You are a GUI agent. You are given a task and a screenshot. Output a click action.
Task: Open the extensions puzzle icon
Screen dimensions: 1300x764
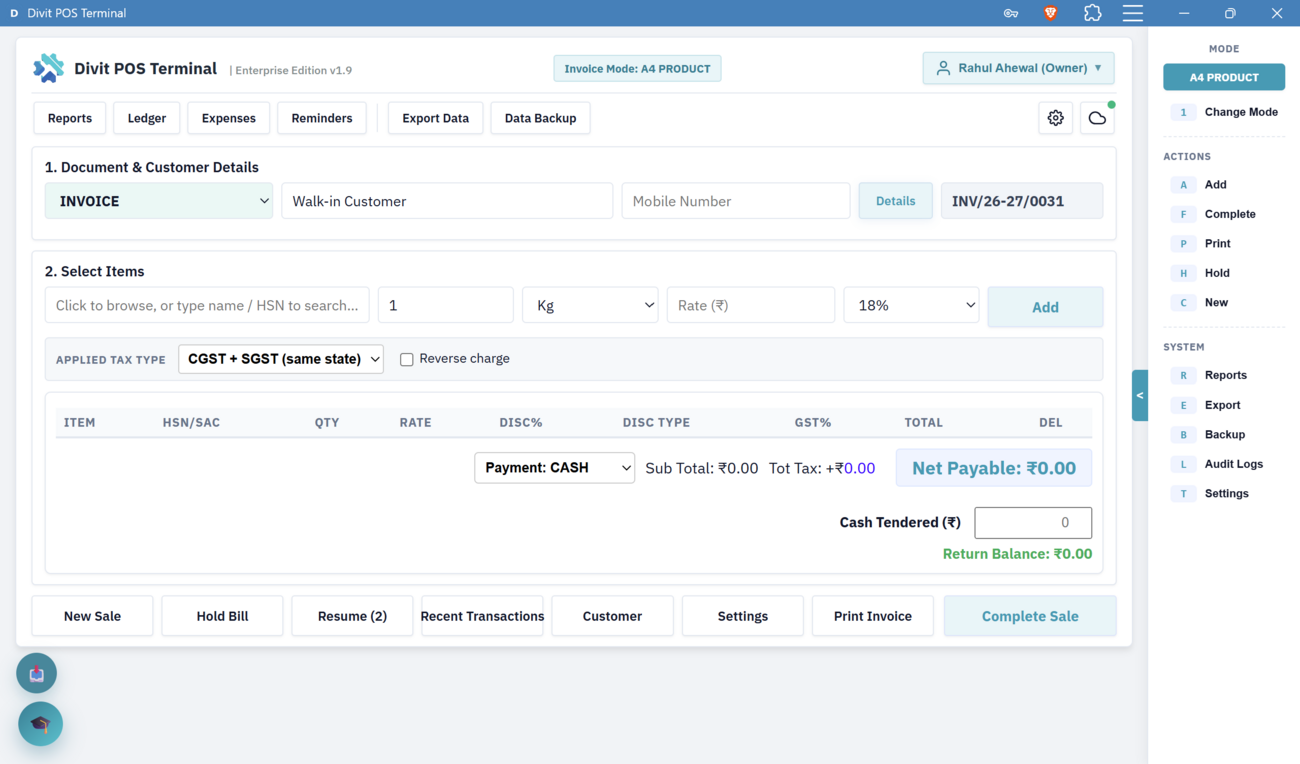click(x=1093, y=13)
